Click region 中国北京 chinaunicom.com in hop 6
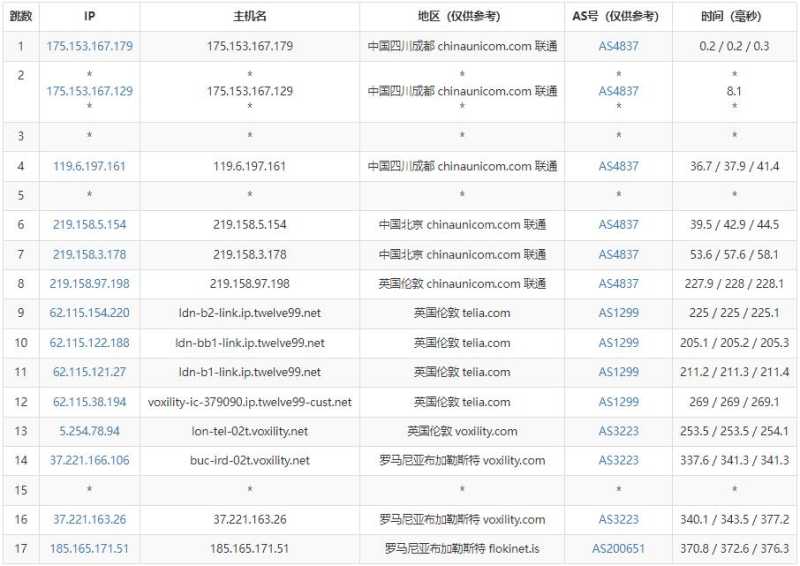Screen dimensions: 800x566 (x=462, y=225)
